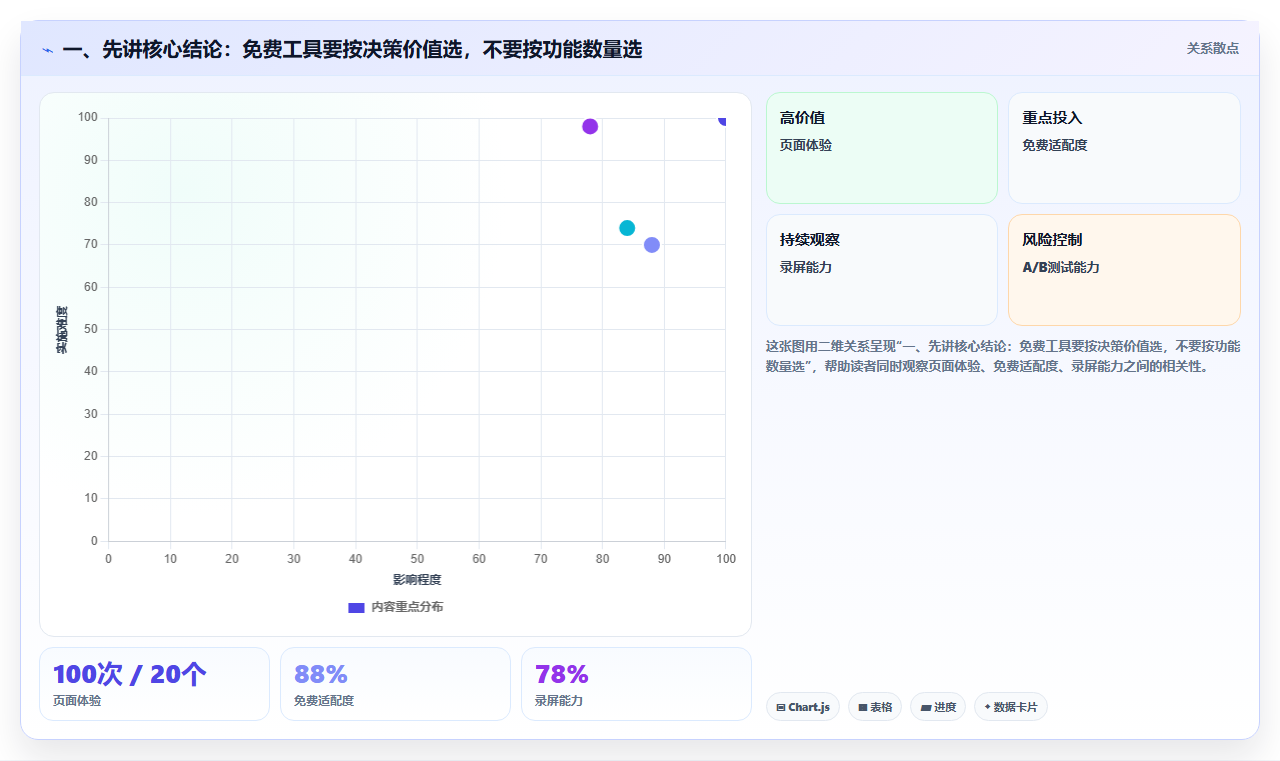Open the 重点投入 免费适配度 card
This screenshot has width=1280, height=761.
(1124, 148)
